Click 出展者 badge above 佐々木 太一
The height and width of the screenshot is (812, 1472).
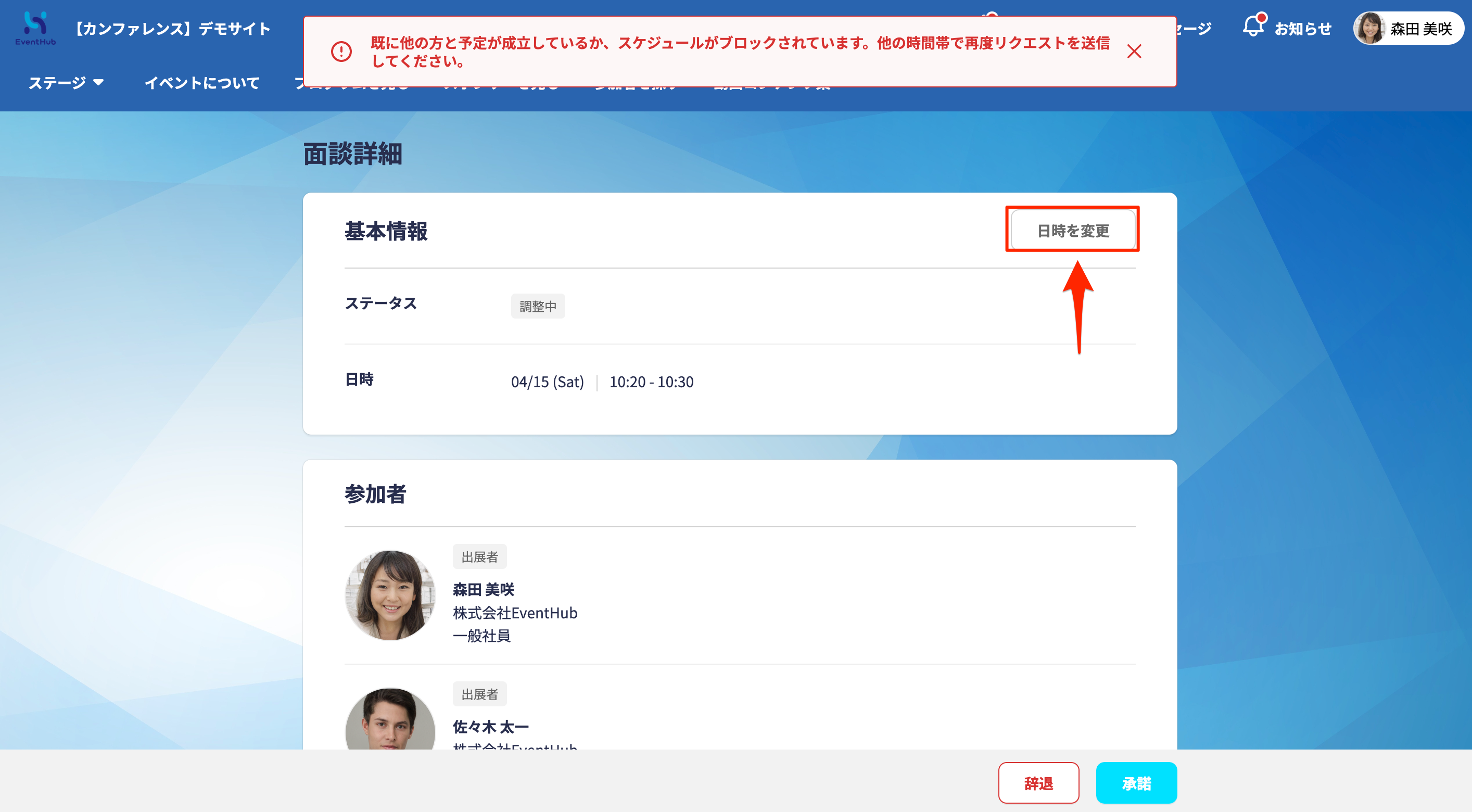point(479,694)
